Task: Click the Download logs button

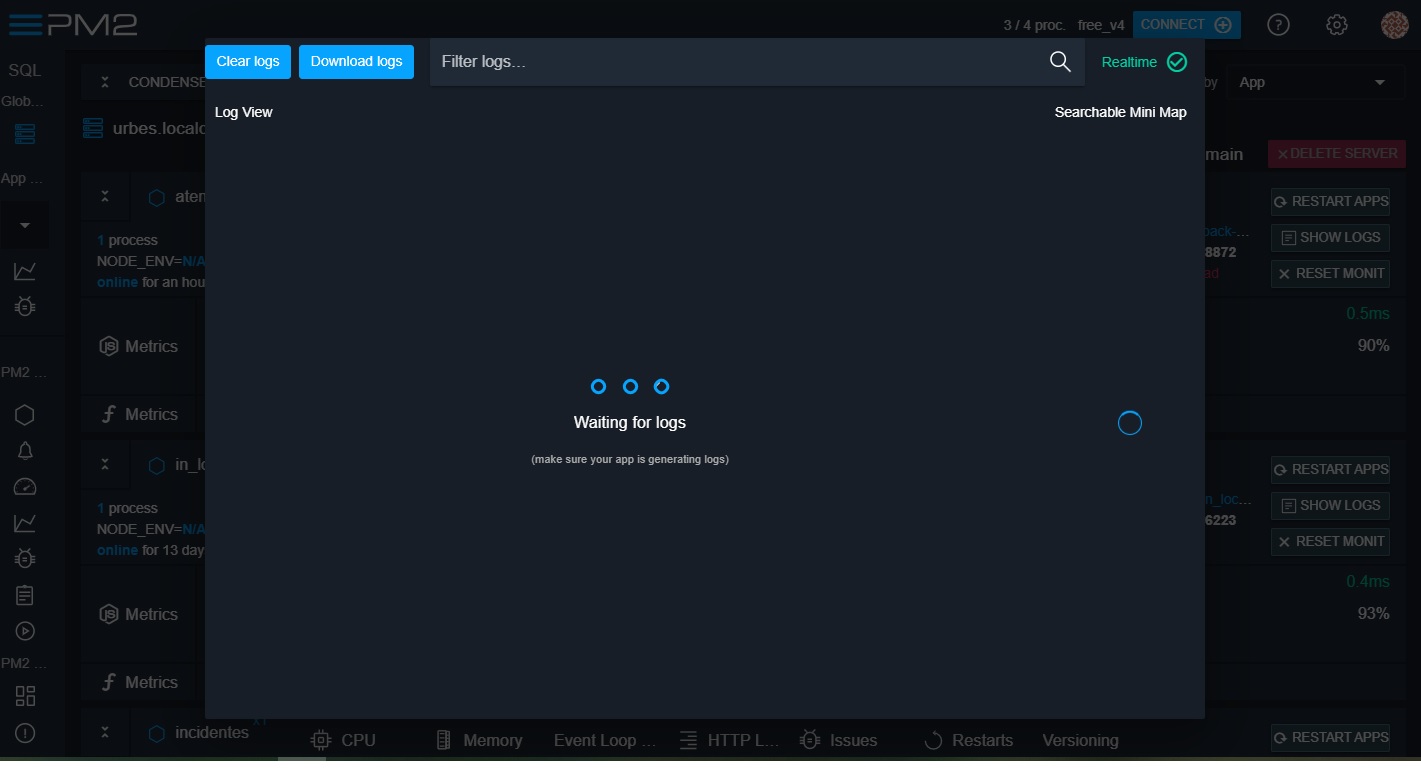Action: click(356, 61)
